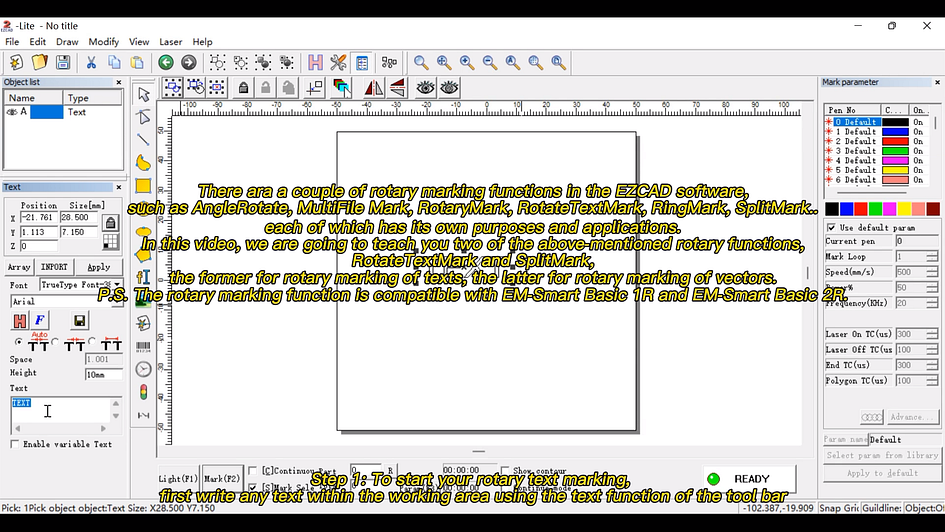This screenshot has height=532, width=945.
Task: Redo using the grey forward arrow
Action: 189,62
